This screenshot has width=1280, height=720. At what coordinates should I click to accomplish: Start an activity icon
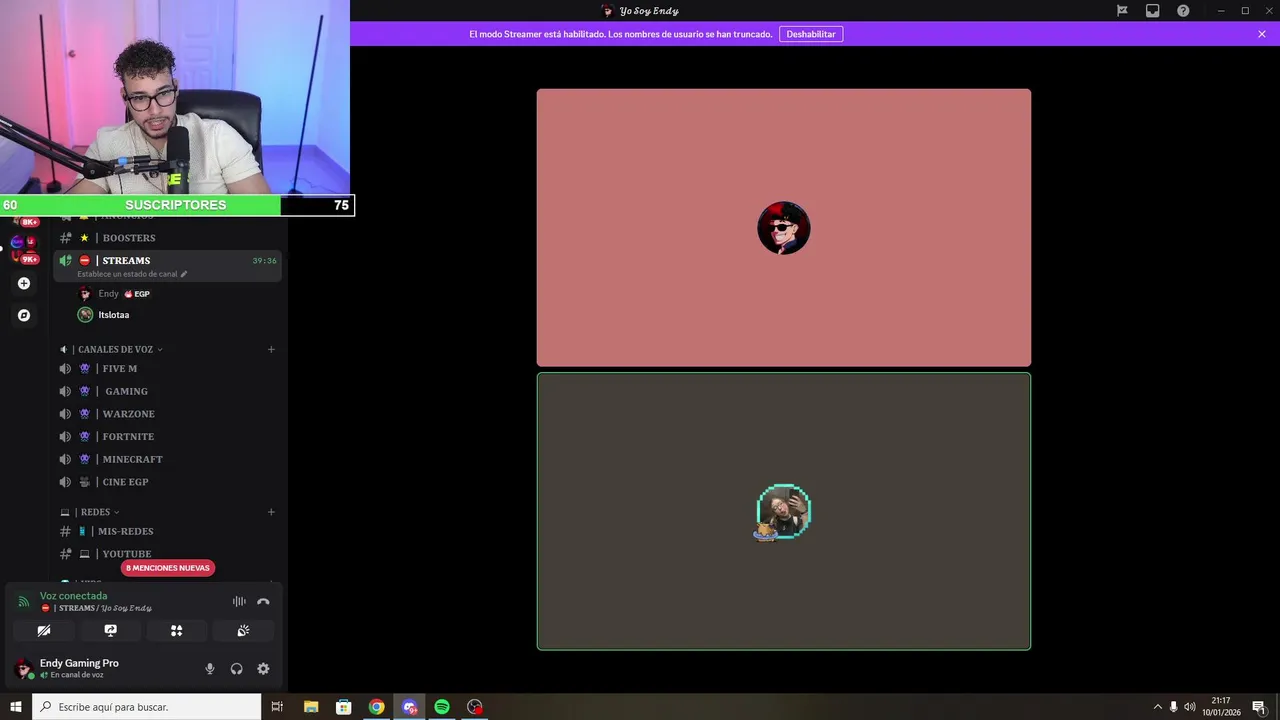177,630
